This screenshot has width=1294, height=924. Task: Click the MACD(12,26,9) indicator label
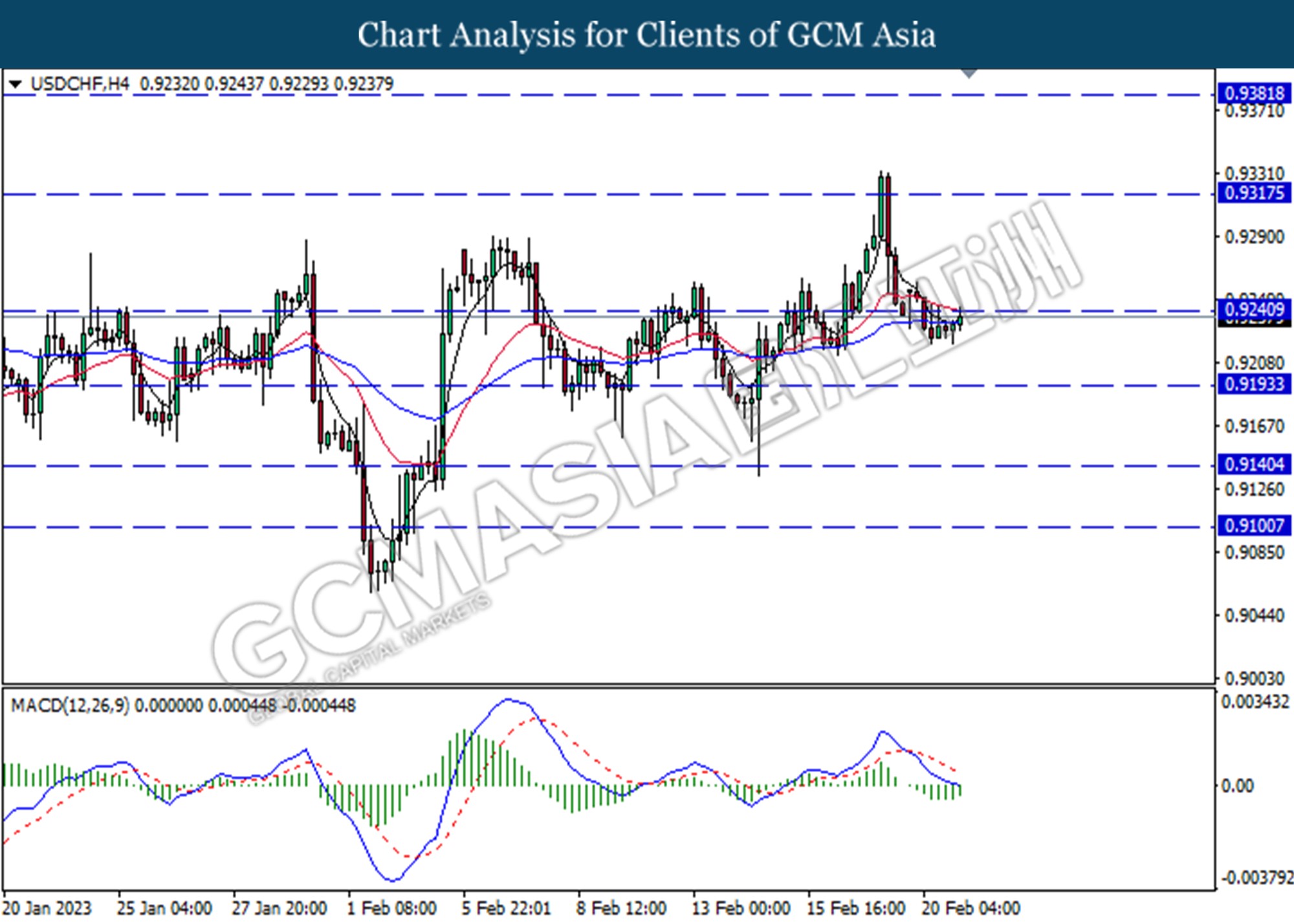click(70, 705)
